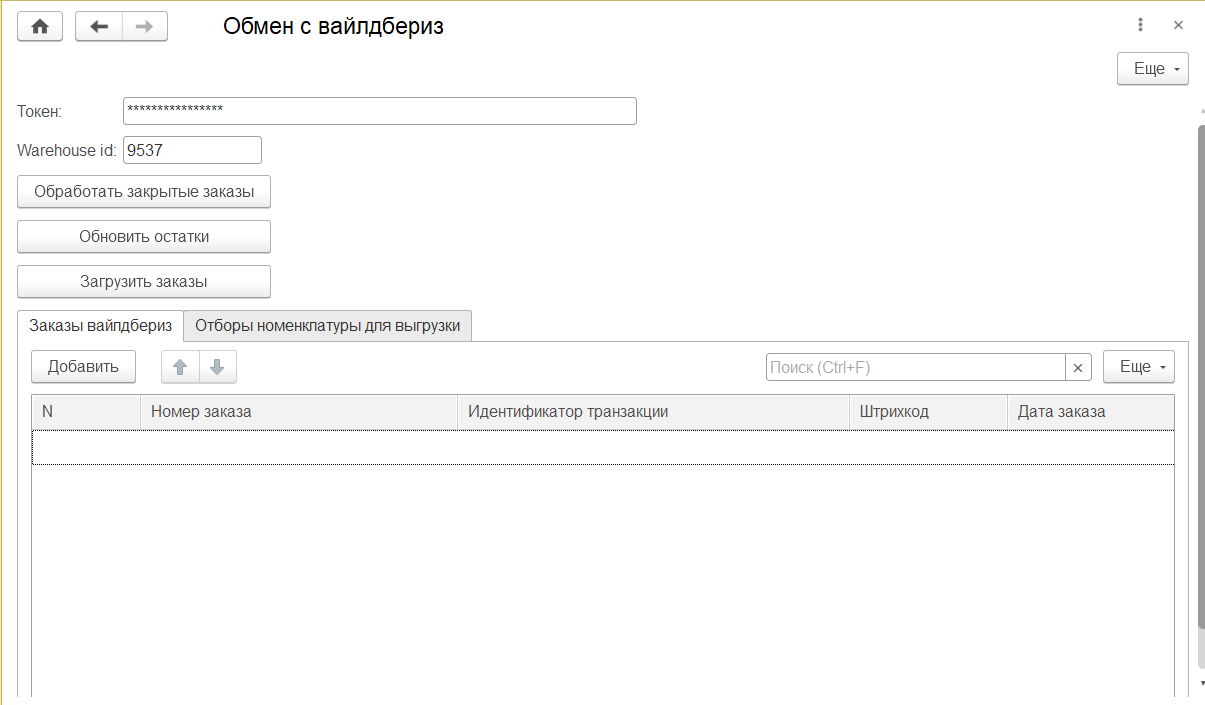Open Отборы номенклатуры для выгрузки tab
Image resolution: width=1205 pixels, height=705 pixels.
(x=328, y=326)
